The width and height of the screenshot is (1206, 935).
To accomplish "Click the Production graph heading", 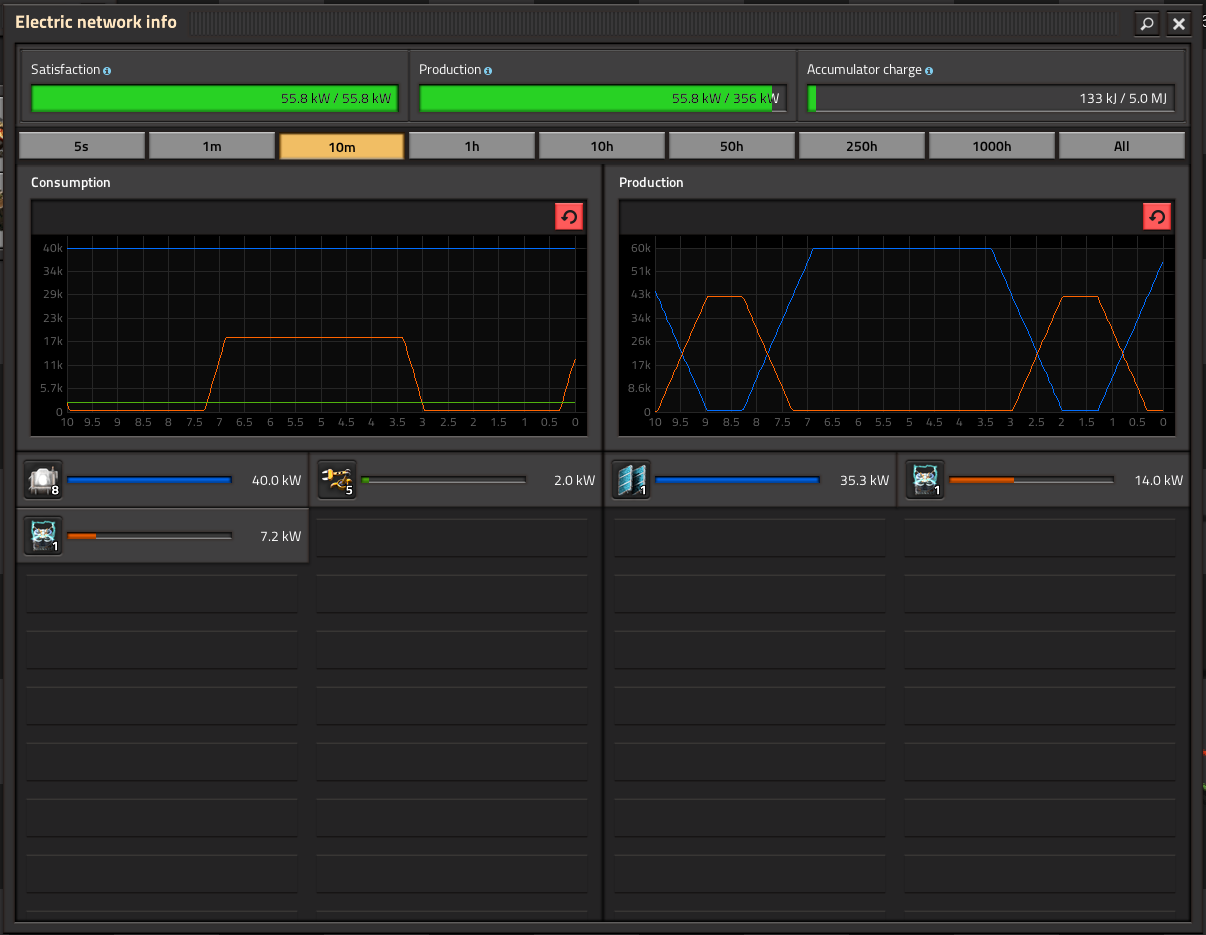I will tap(651, 183).
